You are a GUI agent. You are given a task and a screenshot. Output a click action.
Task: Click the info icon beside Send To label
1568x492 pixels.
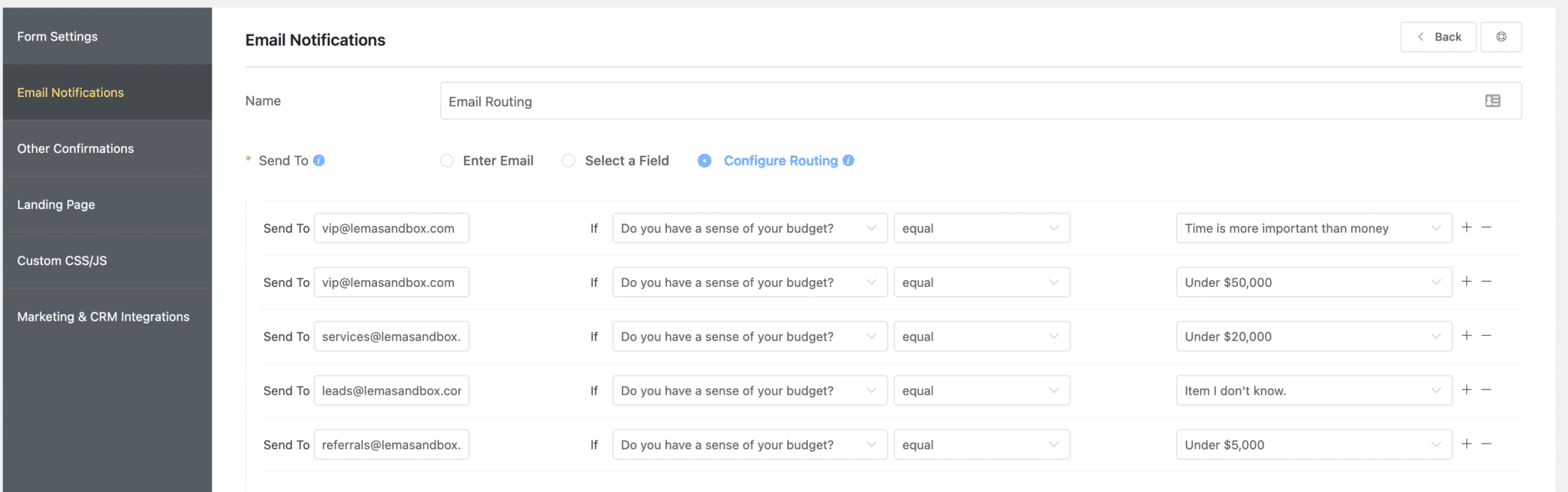coord(319,161)
